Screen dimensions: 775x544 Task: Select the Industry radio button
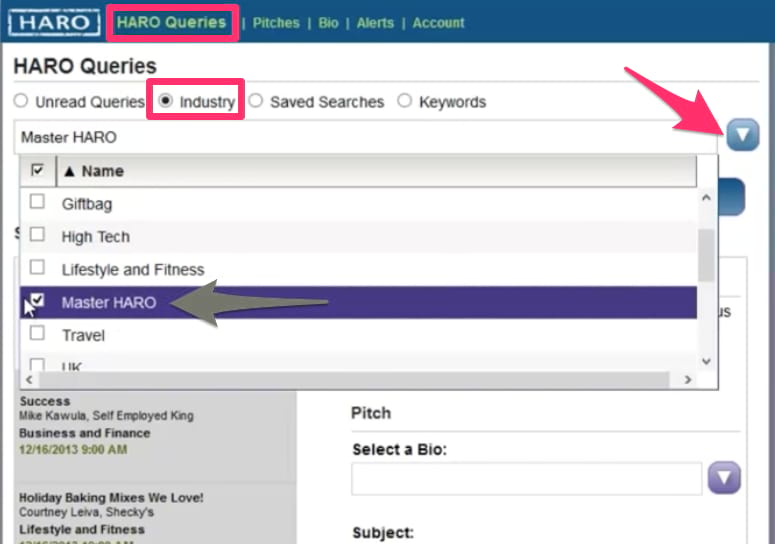click(x=166, y=100)
